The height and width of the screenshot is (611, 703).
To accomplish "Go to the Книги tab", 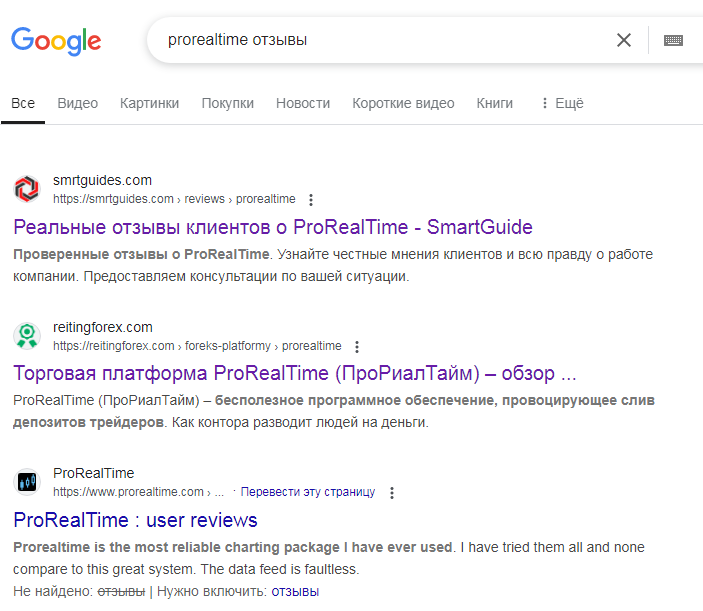I will tap(495, 103).
